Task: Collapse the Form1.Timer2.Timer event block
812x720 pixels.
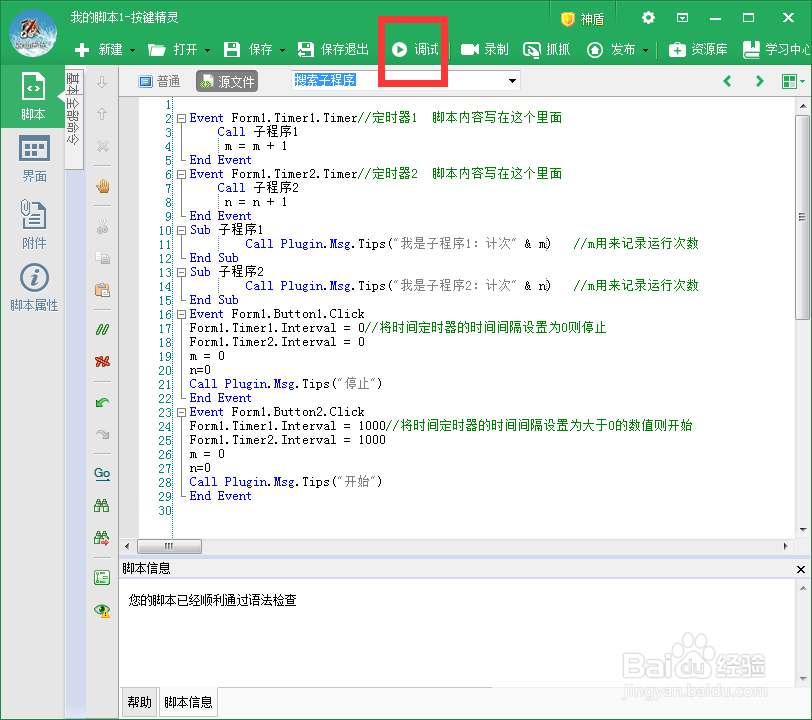Action: tap(181, 175)
